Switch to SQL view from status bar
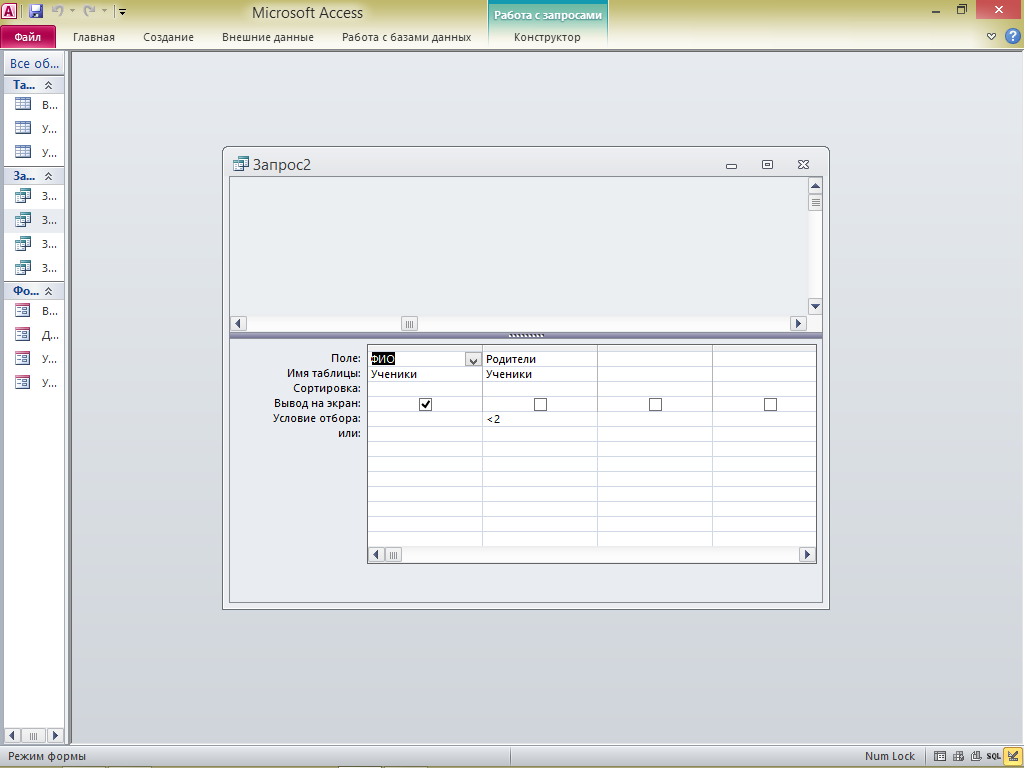Screen dimensions: 1024x768 993,756
